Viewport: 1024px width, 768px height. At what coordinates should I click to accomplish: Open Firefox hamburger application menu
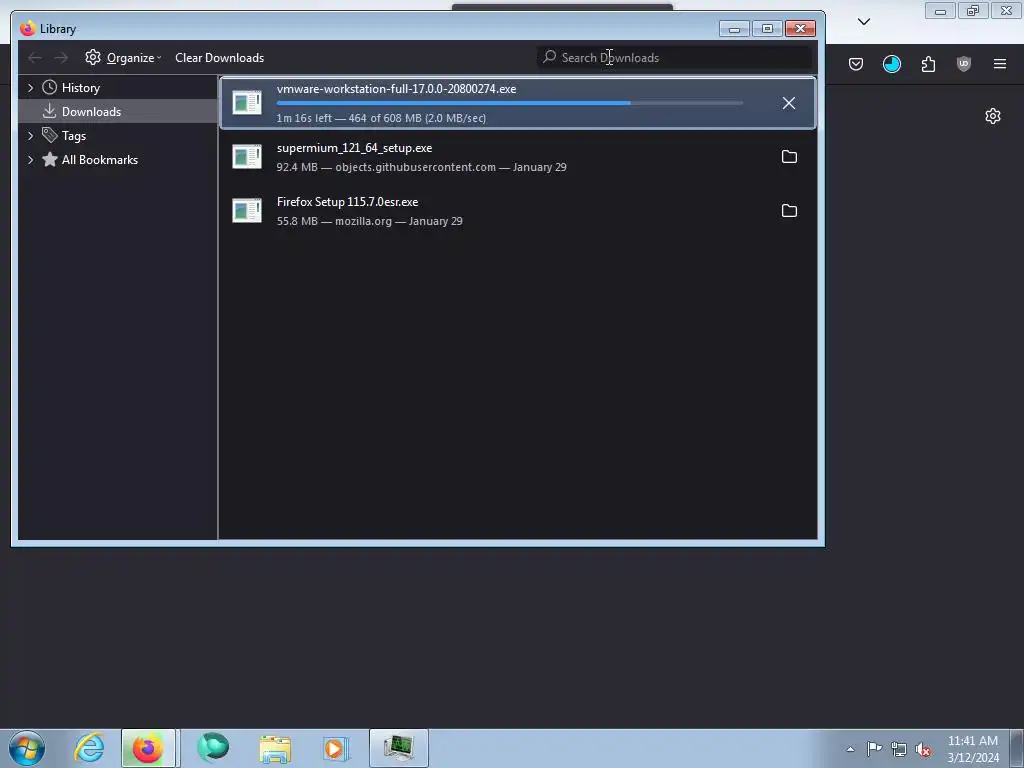click(x=999, y=64)
